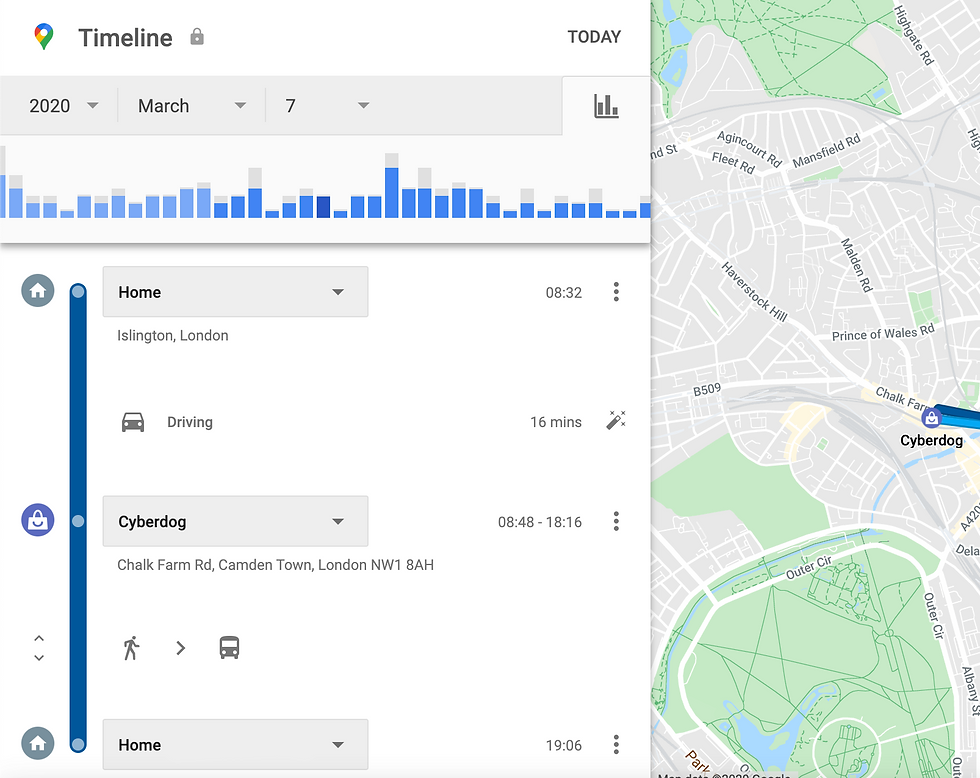Open more options for Cyberdog entry
The height and width of the screenshot is (778, 980).
tap(616, 521)
